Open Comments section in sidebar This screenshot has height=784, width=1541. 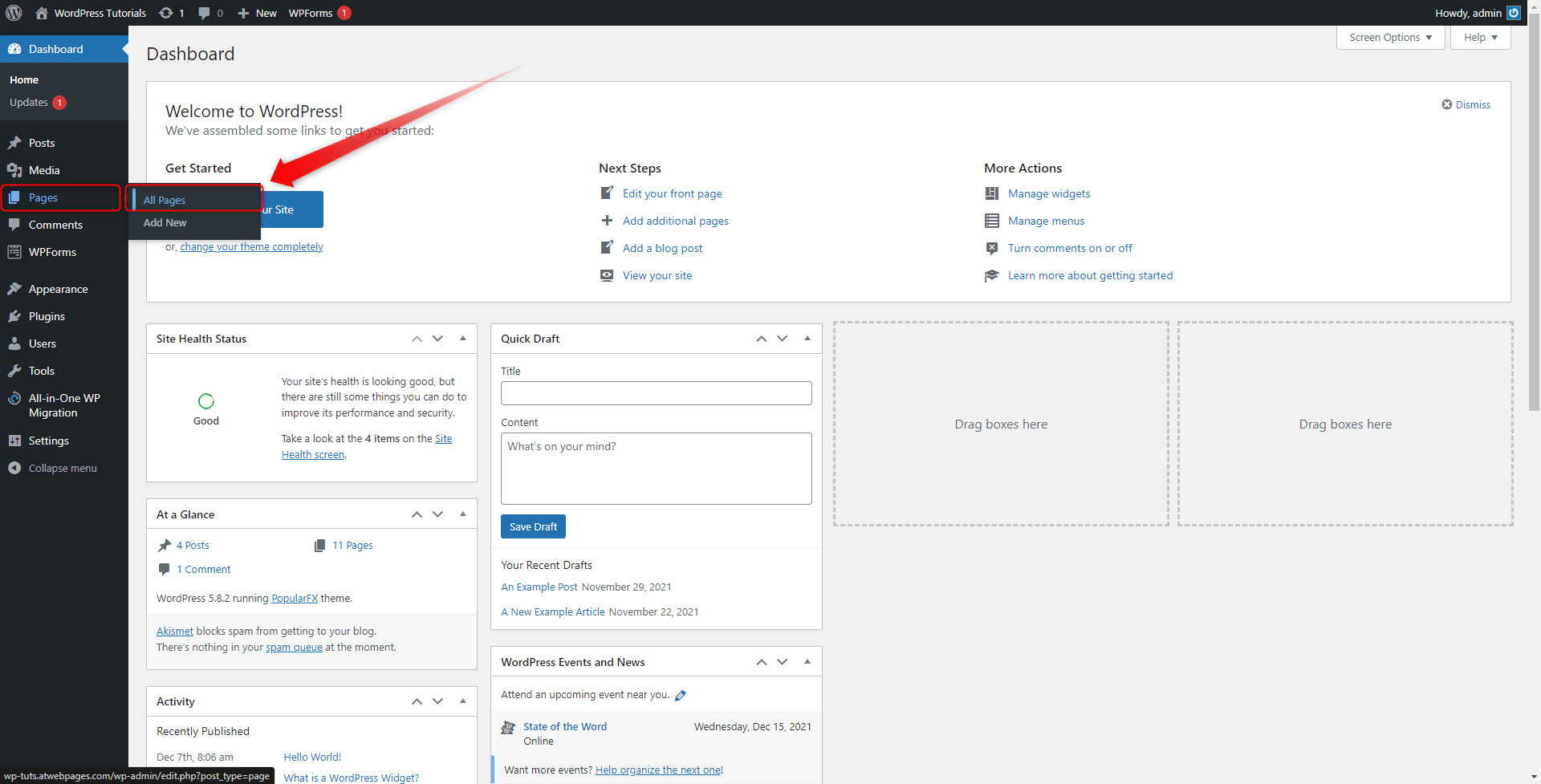coord(55,225)
